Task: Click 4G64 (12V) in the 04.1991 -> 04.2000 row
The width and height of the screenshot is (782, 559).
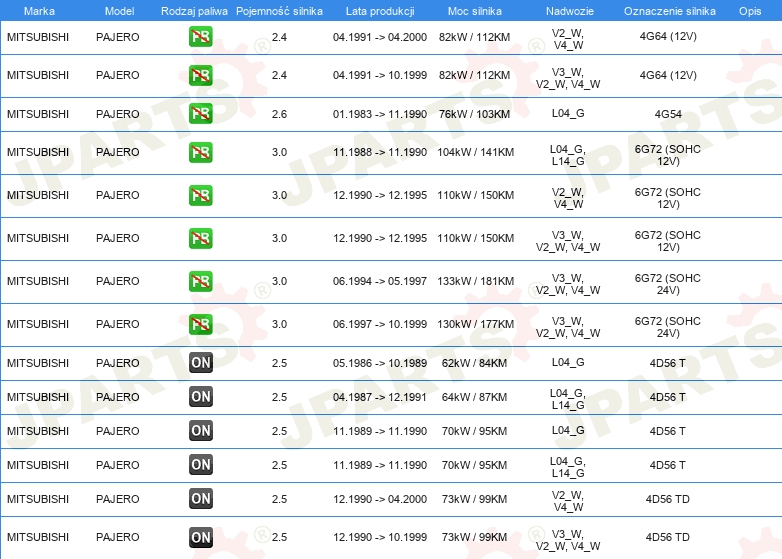Action: point(668,36)
